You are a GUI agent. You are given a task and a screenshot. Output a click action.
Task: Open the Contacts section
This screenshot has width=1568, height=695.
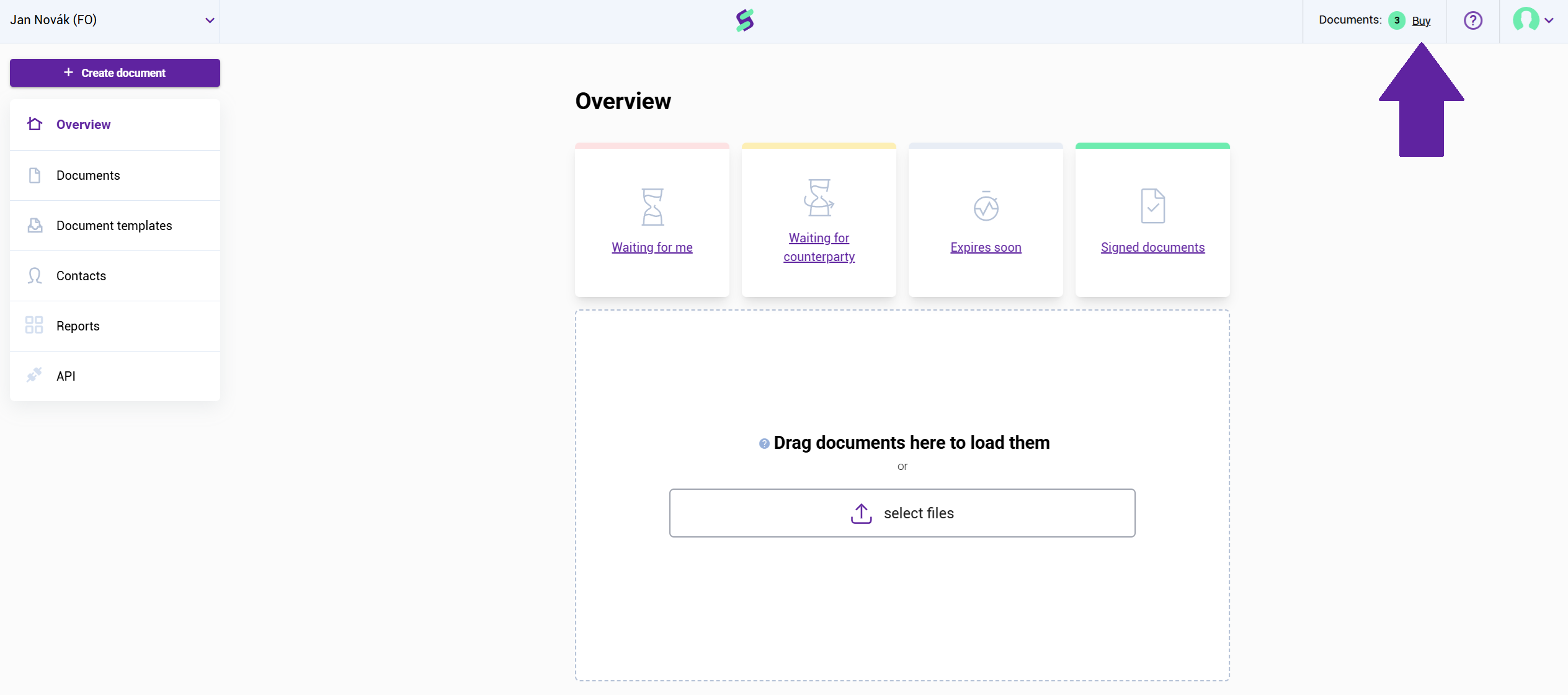[81, 276]
